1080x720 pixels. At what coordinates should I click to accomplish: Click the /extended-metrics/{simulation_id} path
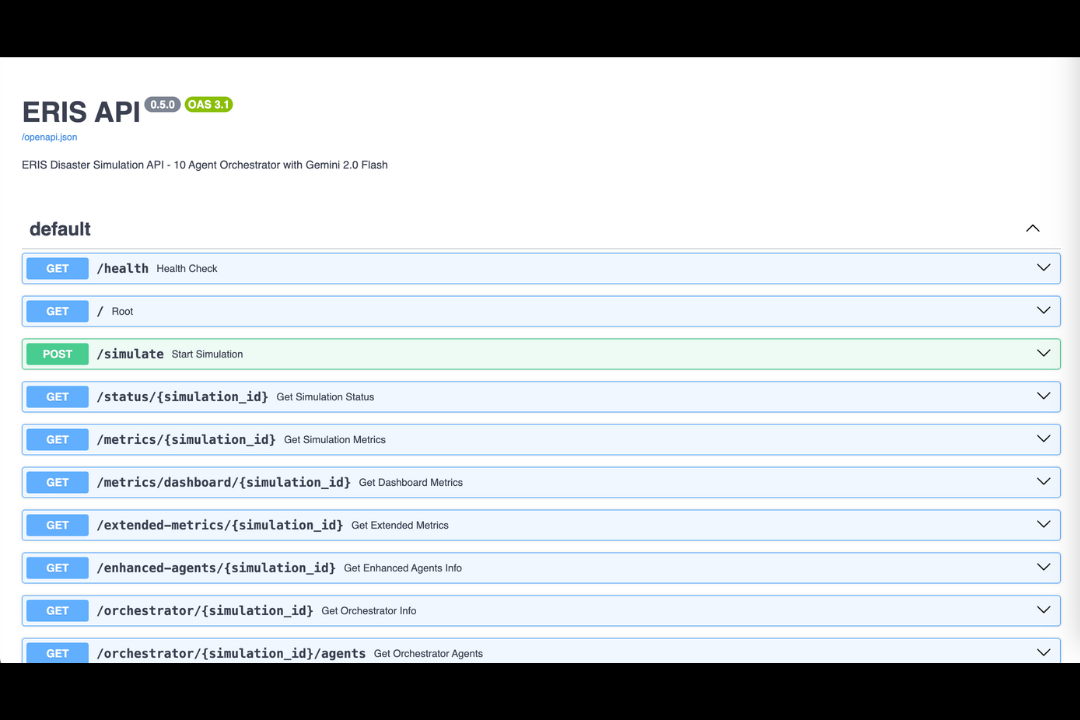coord(220,525)
